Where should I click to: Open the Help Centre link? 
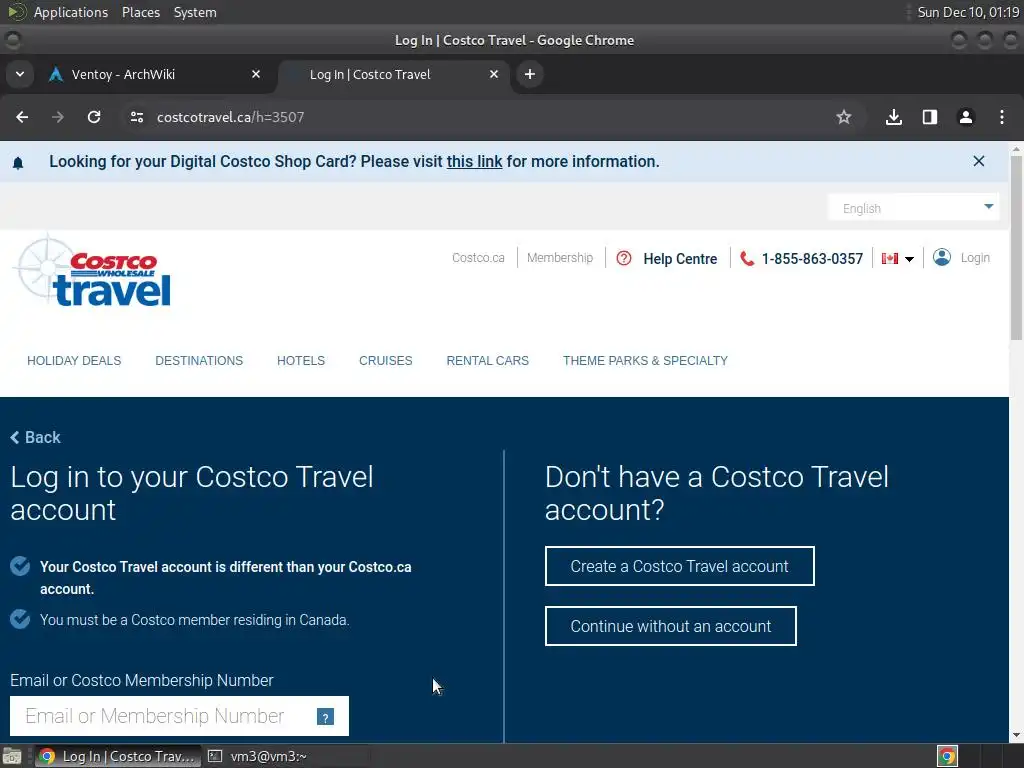[680, 259]
